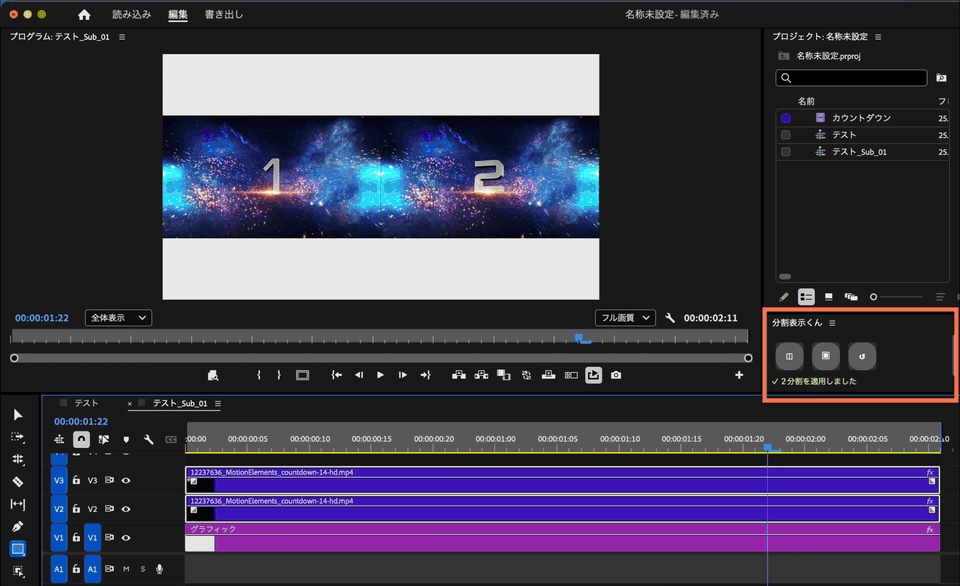Click the Extract button
This screenshot has height=586, width=960.
481,375
